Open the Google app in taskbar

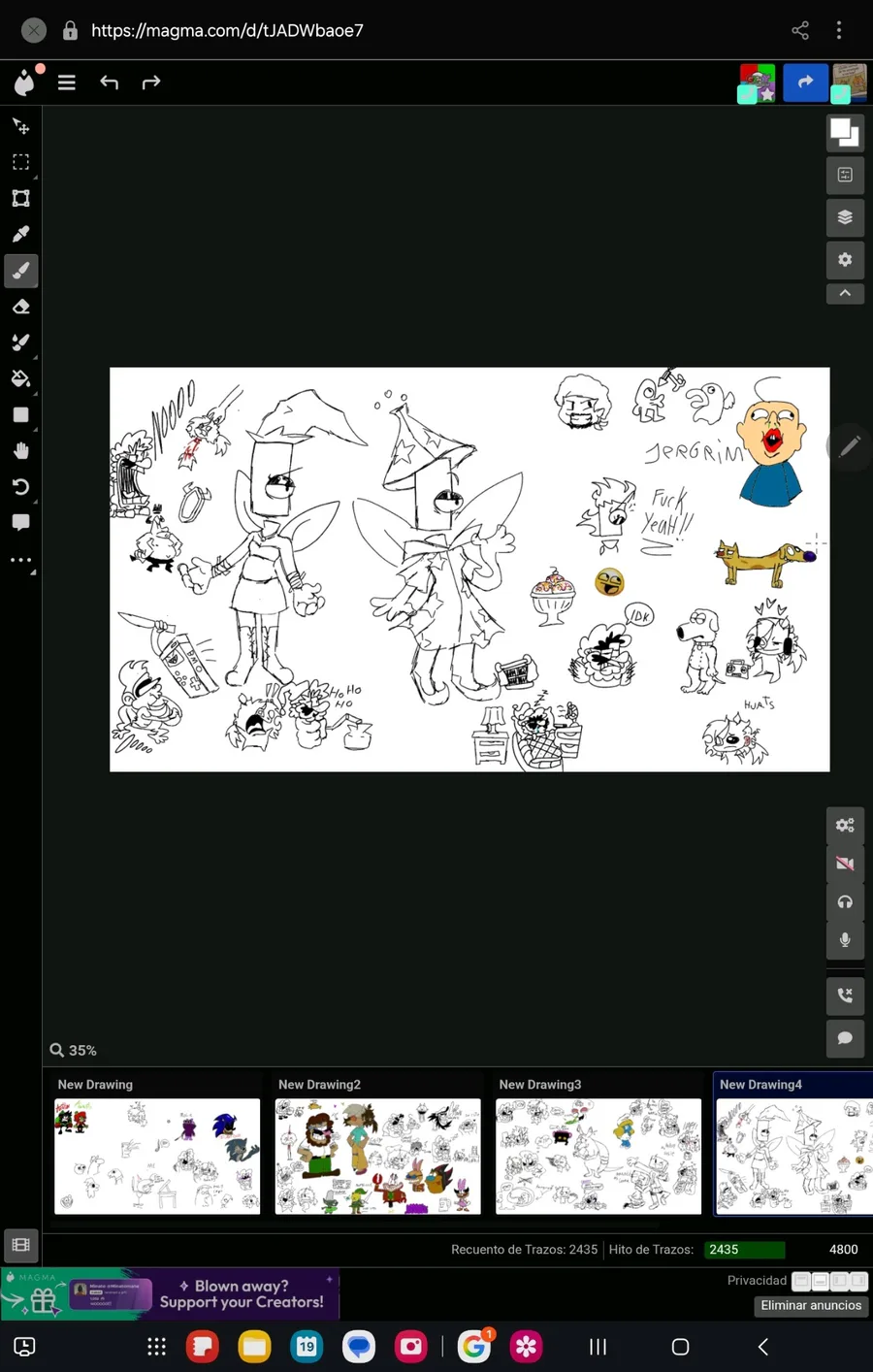474,1346
